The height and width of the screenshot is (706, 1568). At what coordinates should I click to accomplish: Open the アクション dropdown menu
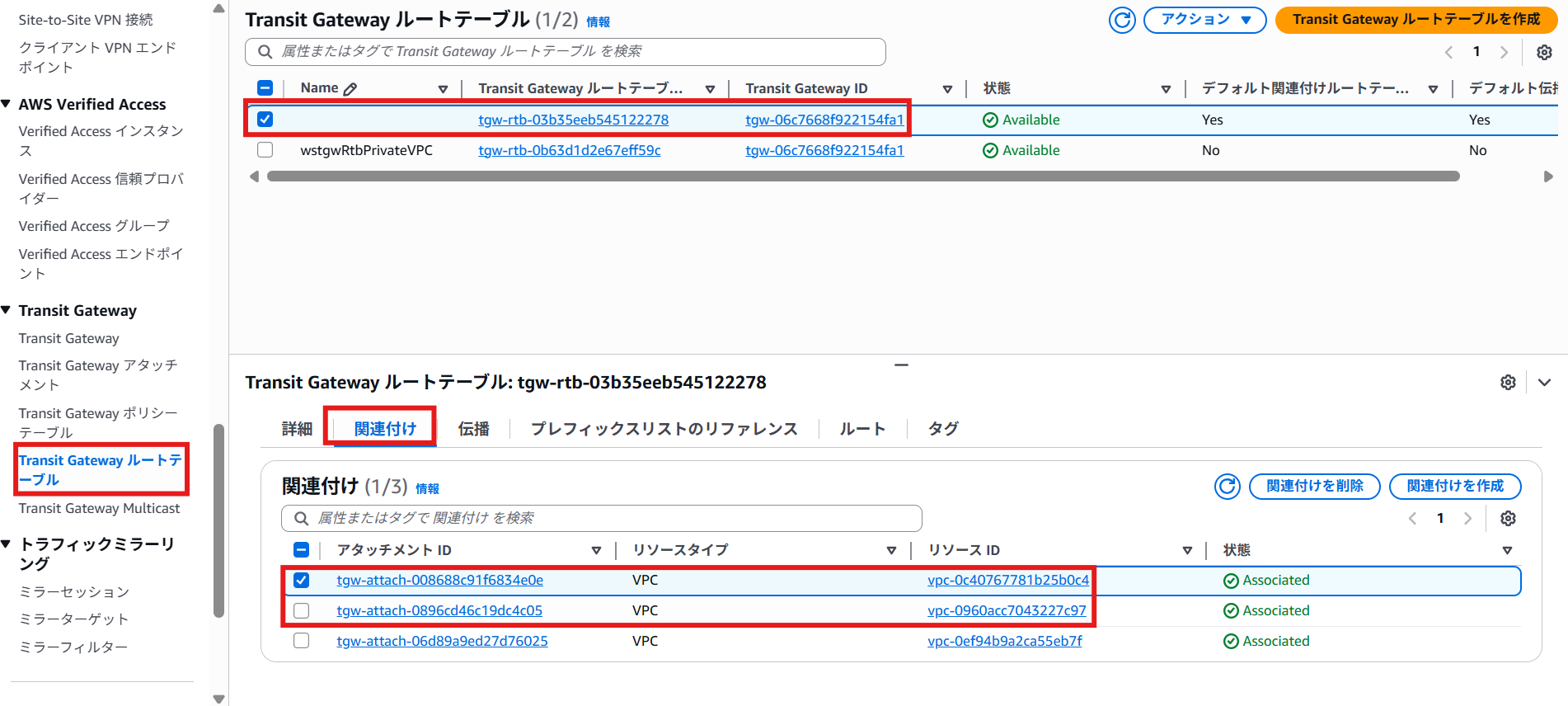point(1205,20)
